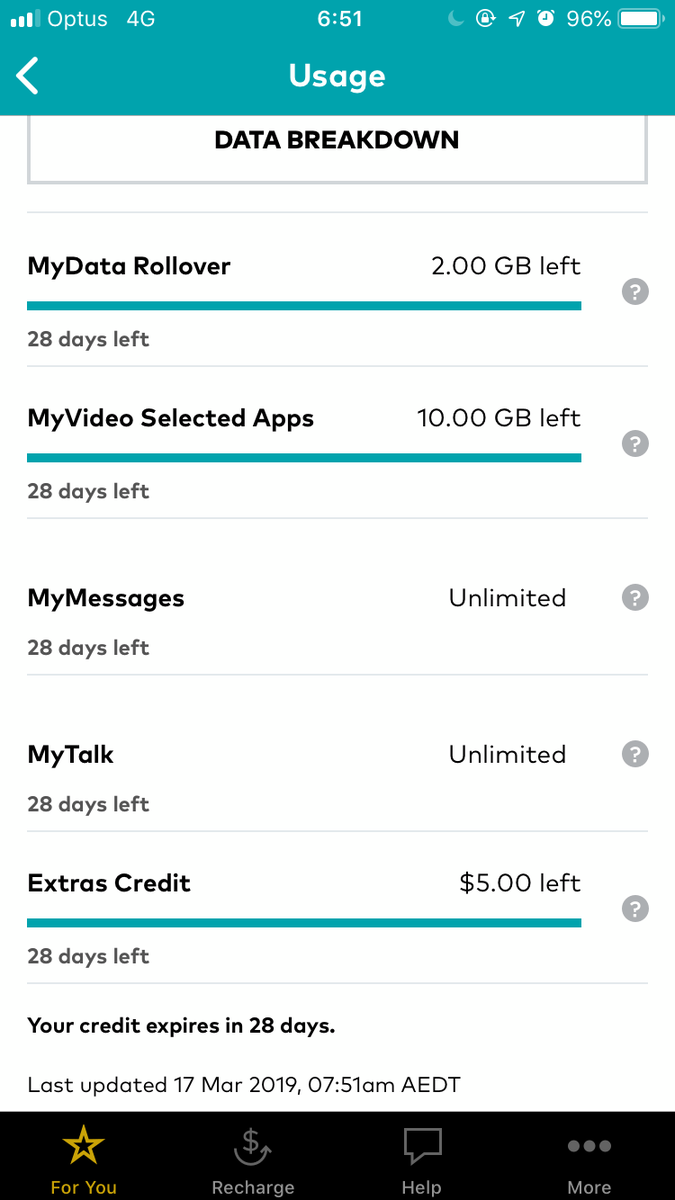Open the More menu tab
The image size is (675, 1200).
[589, 1157]
